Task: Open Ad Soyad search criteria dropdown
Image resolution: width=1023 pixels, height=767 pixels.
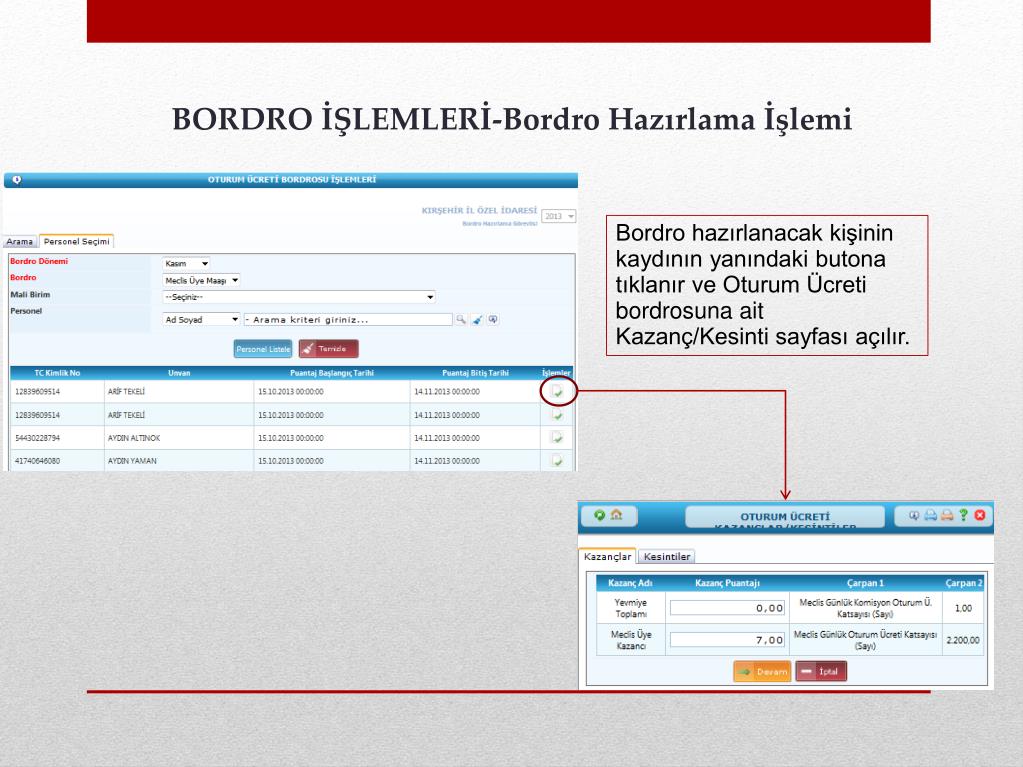Action: 201,320
